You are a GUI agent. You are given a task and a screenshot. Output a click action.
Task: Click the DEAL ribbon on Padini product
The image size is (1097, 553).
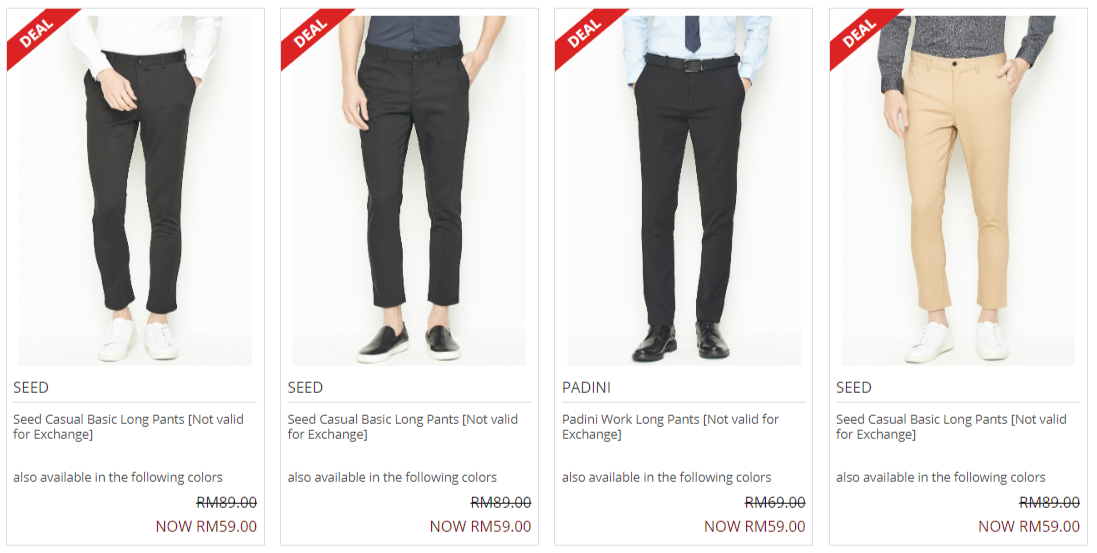[583, 32]
